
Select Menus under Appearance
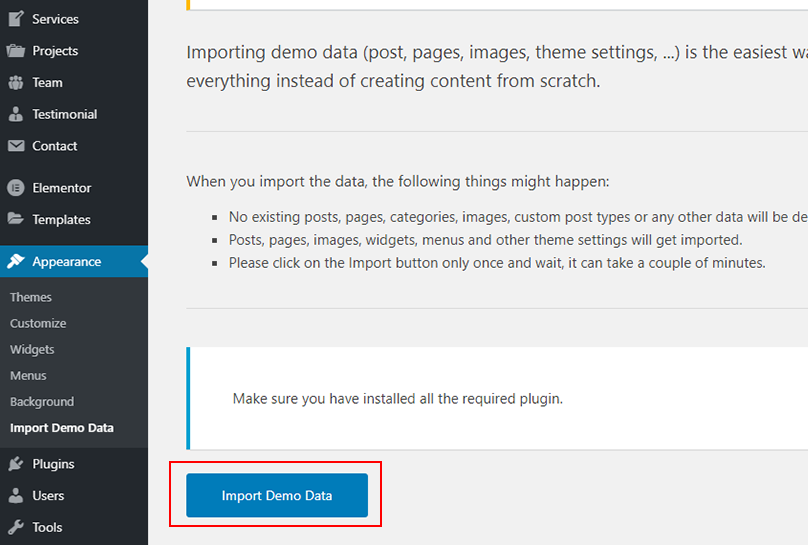pyautogui.click(x=28, y=375)
